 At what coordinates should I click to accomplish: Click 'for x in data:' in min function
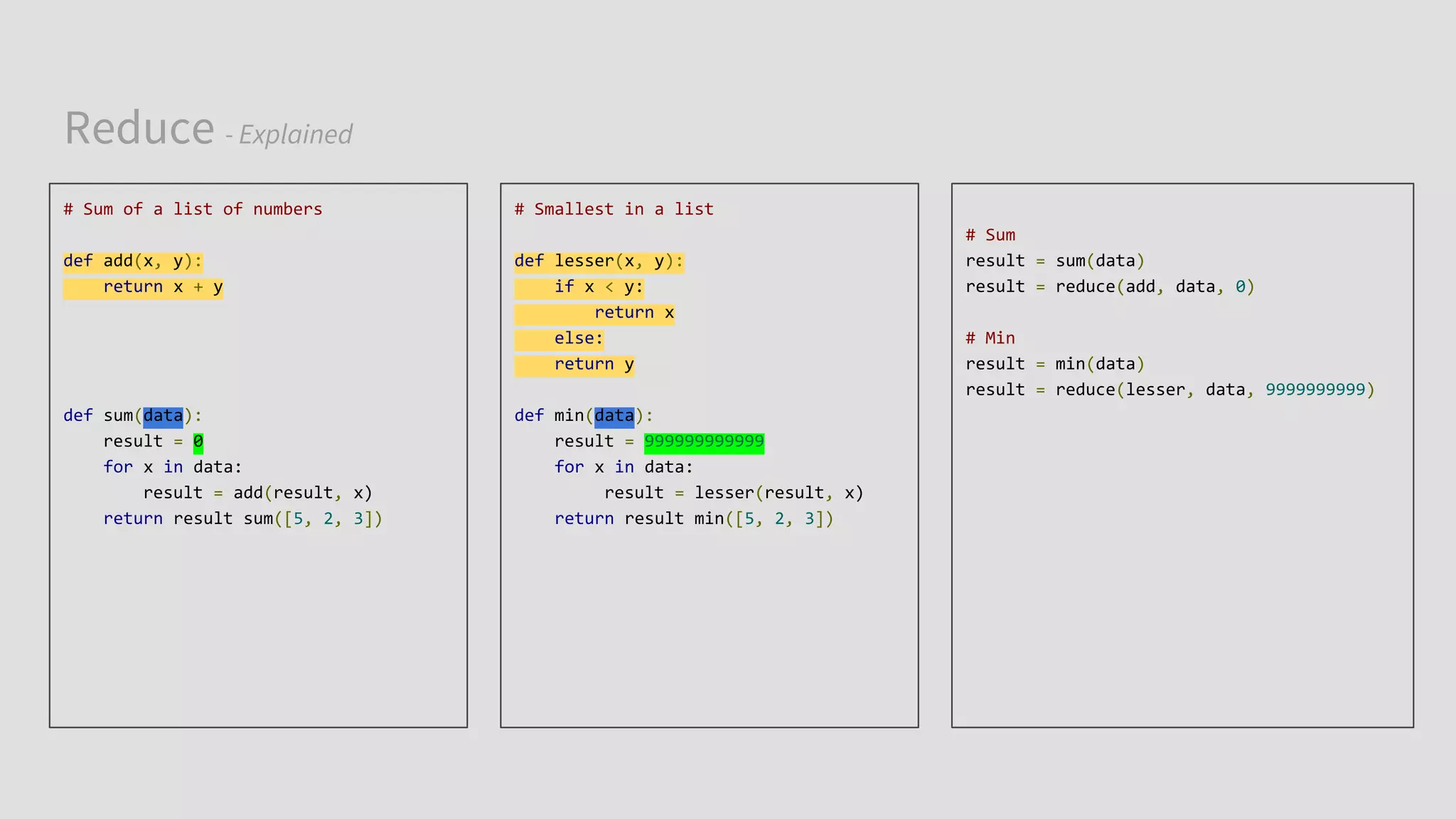click(x=623, y=467)
